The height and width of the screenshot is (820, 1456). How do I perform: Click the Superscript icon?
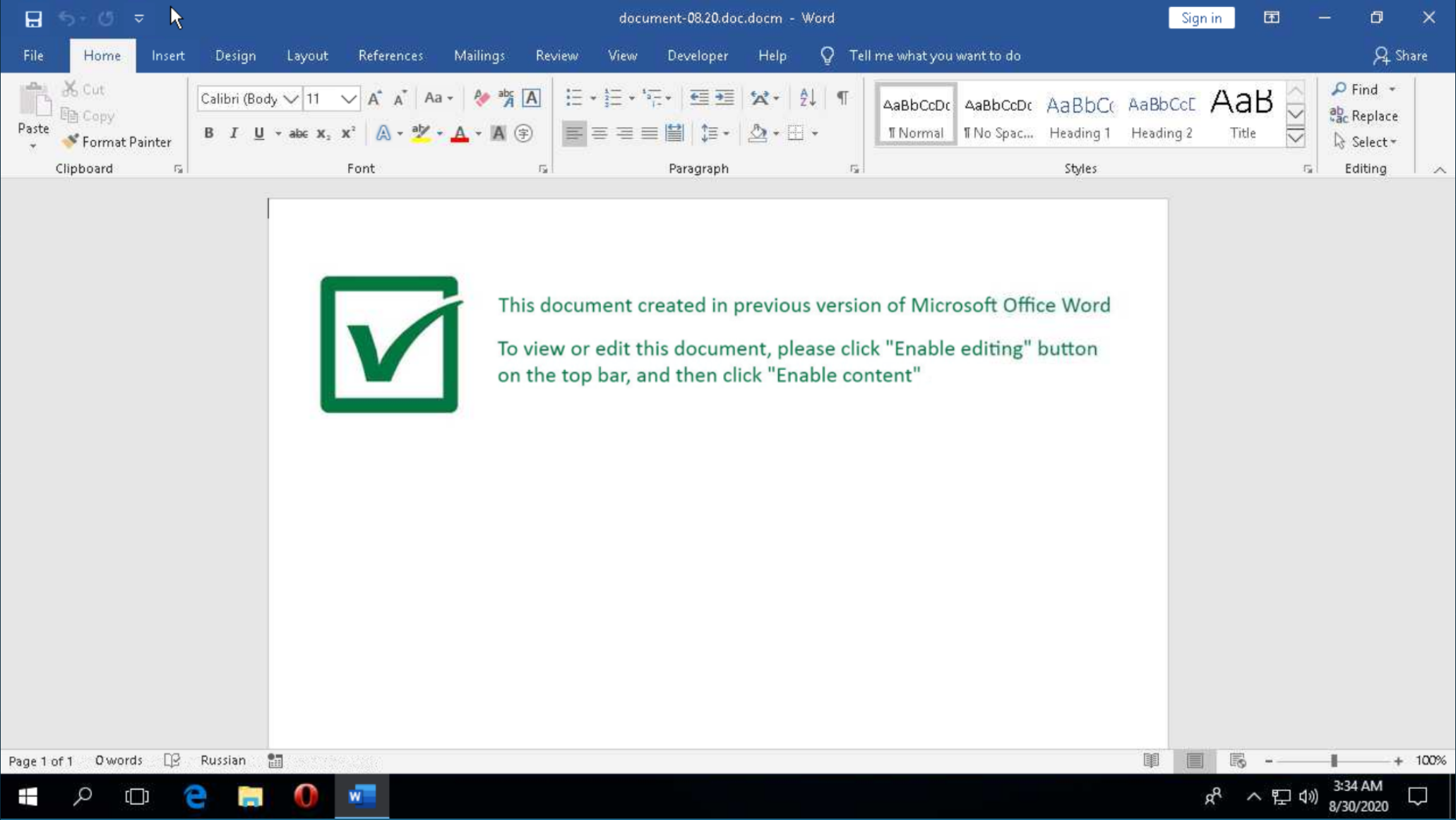pyautogui.click(x=348, y=133)
